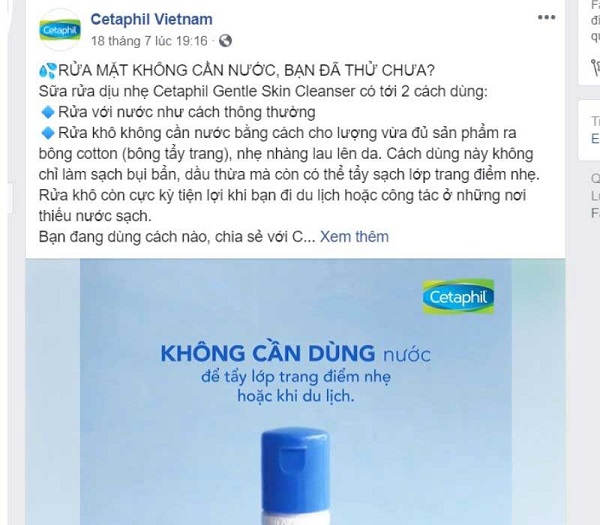This screenshot has width=600, height=525.
Task: Click the partially visible right sidebar icon
Action: coord(595,68)
